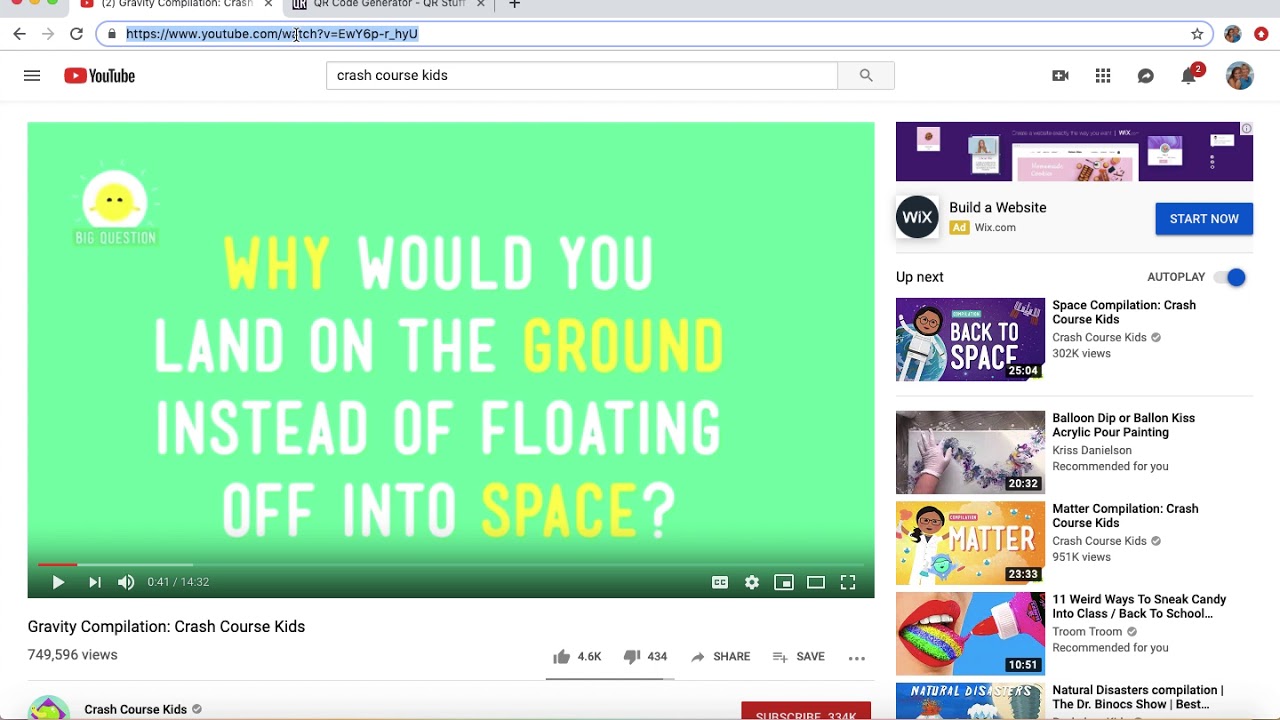This screenshot has width=1280, height=720.
Task: Share the Gravity Compilation video
Action: [720, 657]
